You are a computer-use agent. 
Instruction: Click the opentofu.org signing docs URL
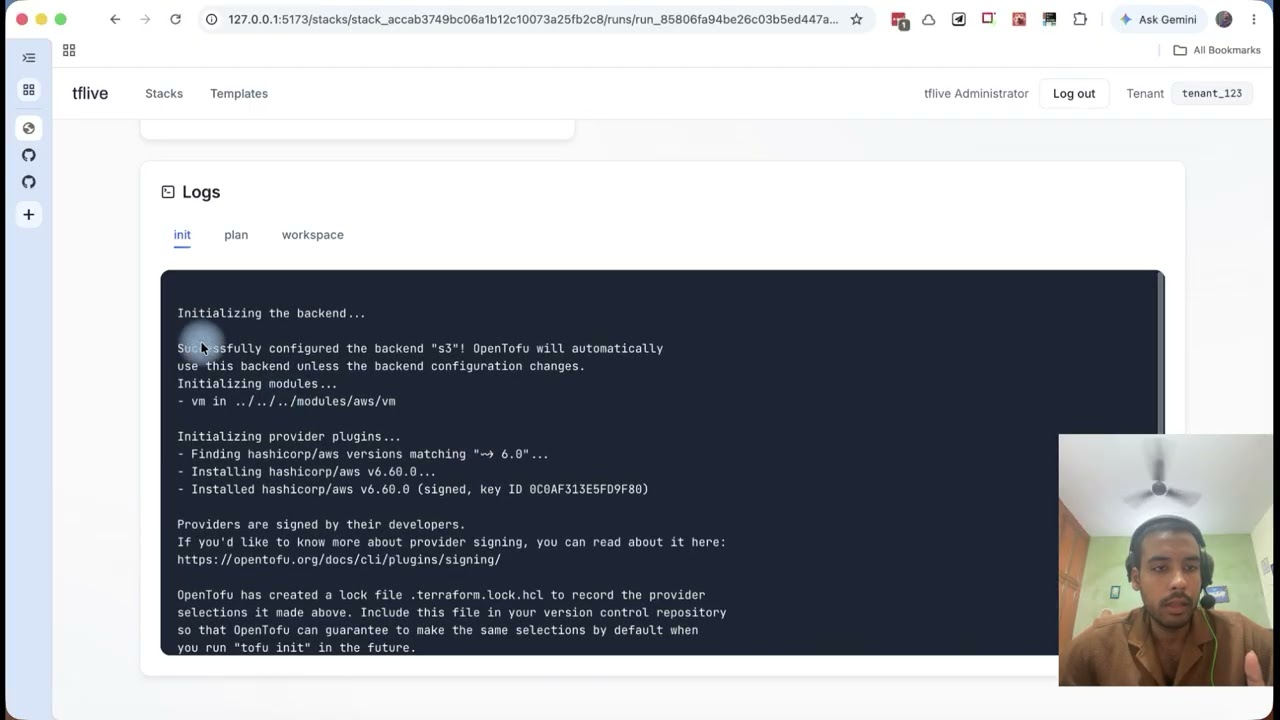[339, 560]
